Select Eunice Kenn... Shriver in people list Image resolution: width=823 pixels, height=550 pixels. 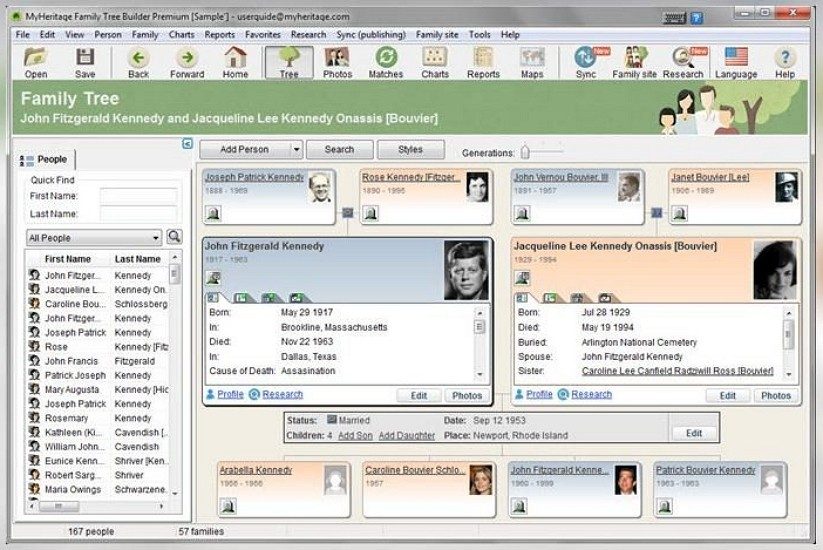(99, 461)
